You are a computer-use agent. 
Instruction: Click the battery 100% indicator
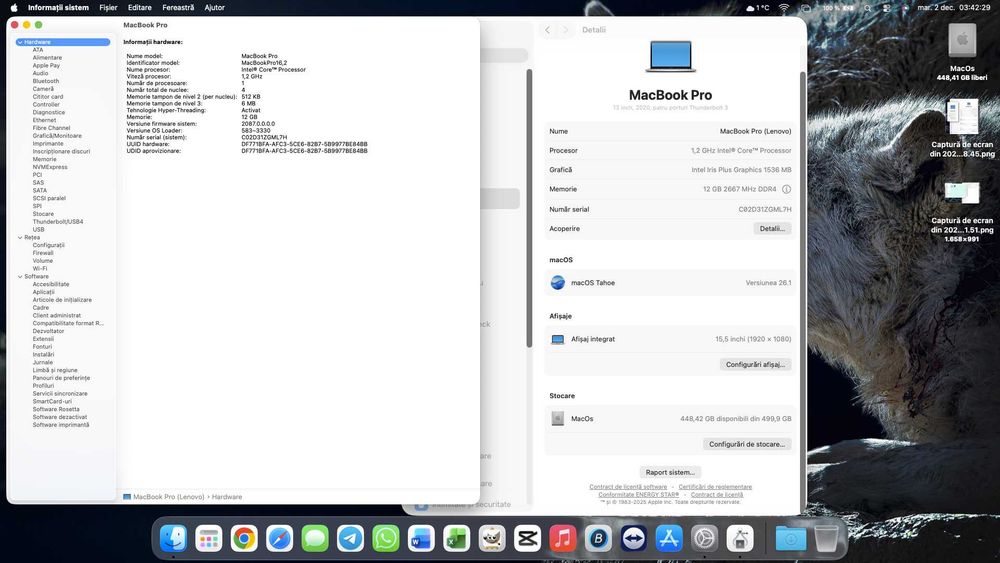tap(838, 8)
